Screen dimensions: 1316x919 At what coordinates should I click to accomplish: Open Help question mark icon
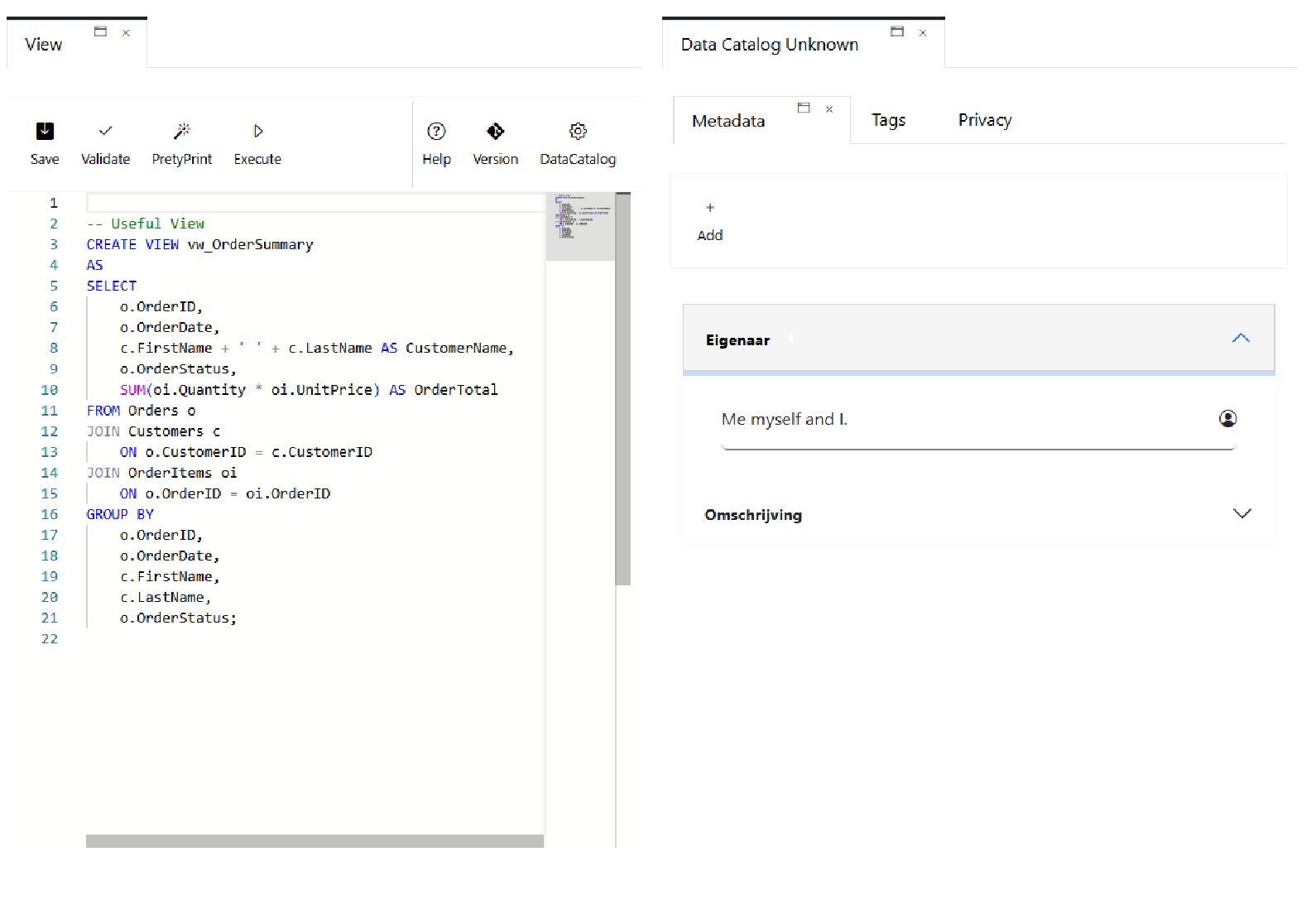pos(436,131)
